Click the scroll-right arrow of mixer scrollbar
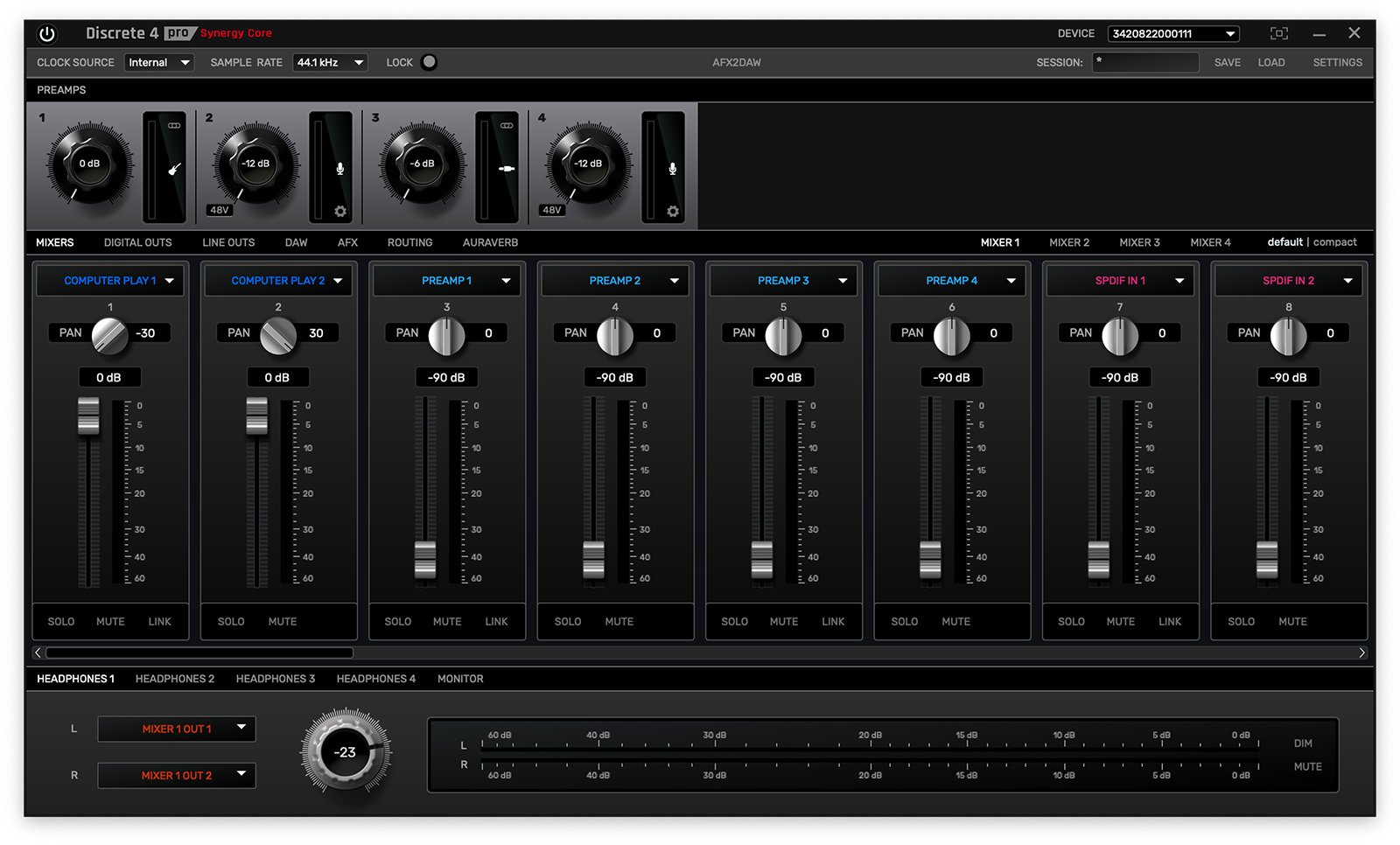The image size is (1400, 845). (1361, 653)
